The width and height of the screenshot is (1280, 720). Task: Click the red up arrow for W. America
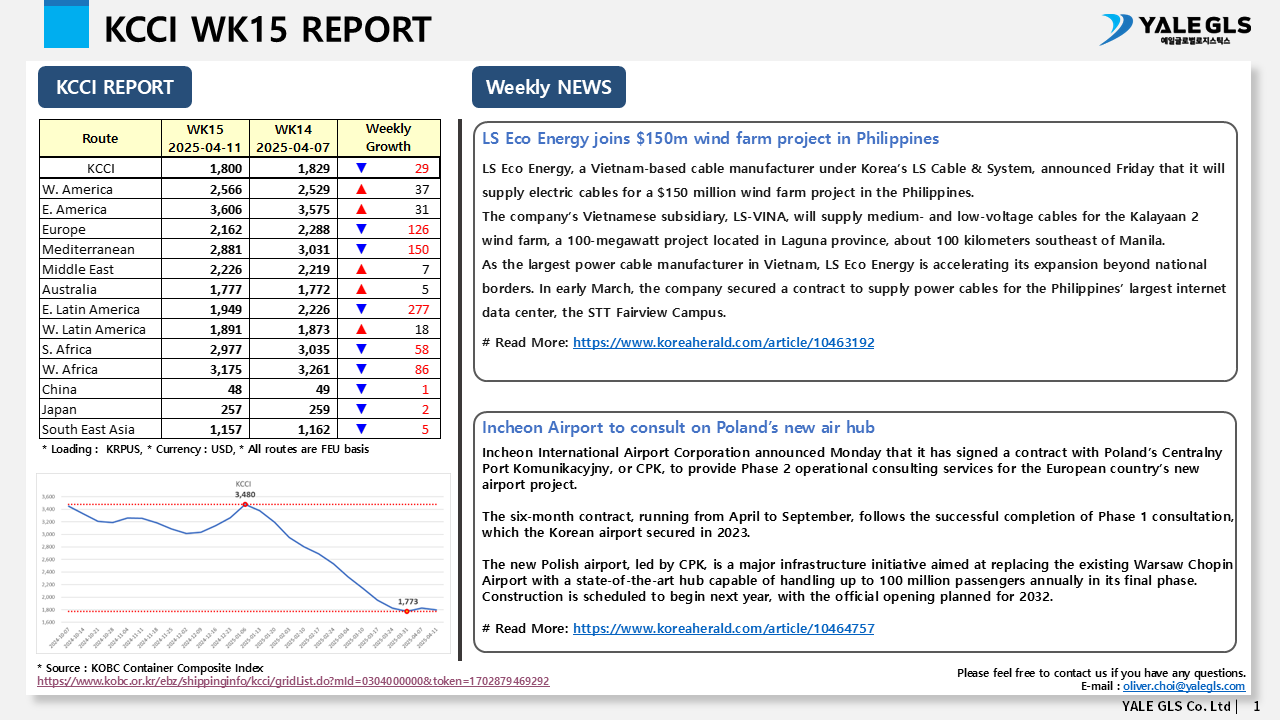pyautogui.click(x=361, y=189)
